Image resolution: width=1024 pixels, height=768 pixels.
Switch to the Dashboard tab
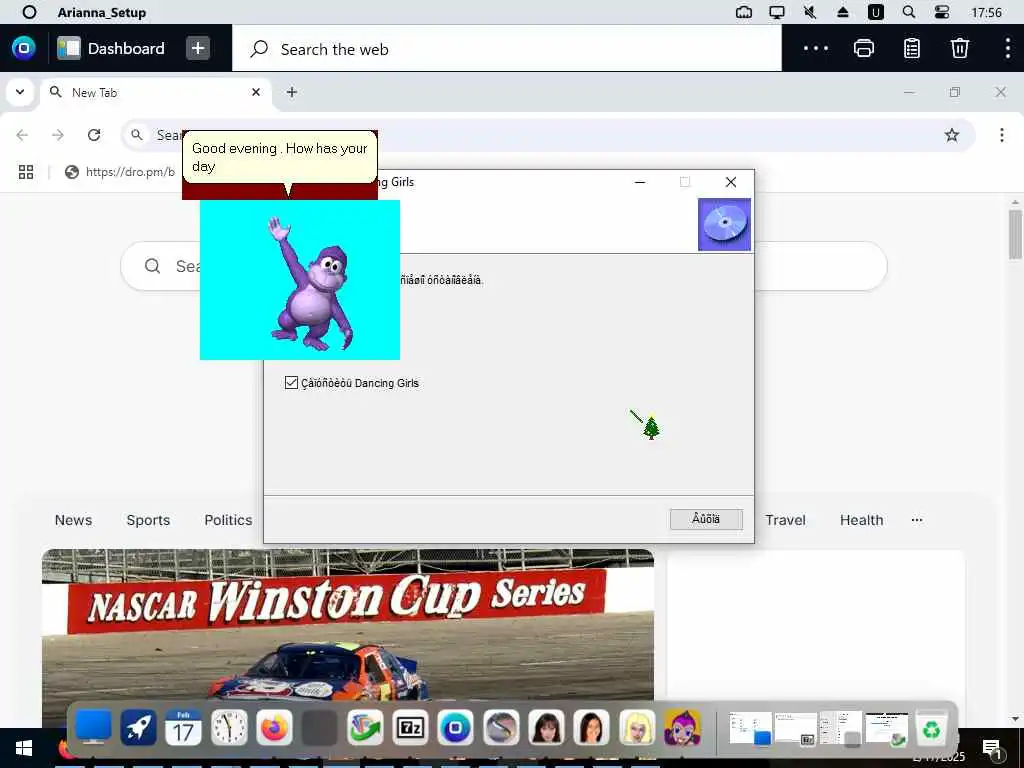[111, 48]
